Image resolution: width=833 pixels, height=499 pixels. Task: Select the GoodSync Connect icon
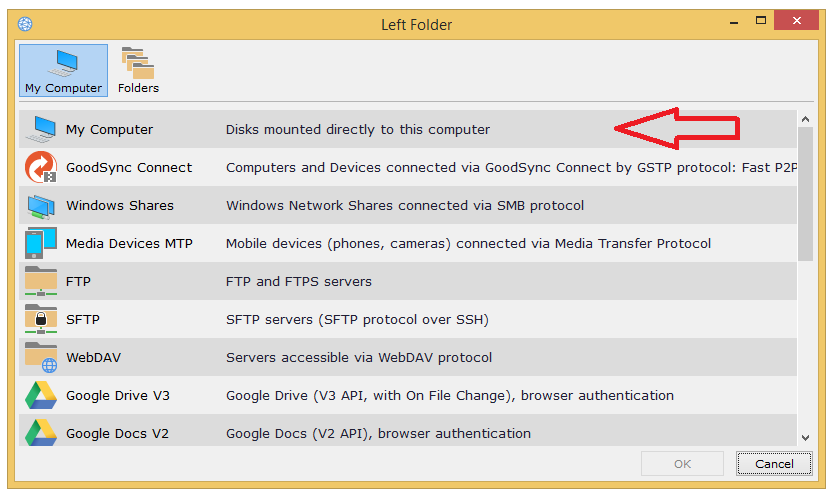tap(41, 168)
